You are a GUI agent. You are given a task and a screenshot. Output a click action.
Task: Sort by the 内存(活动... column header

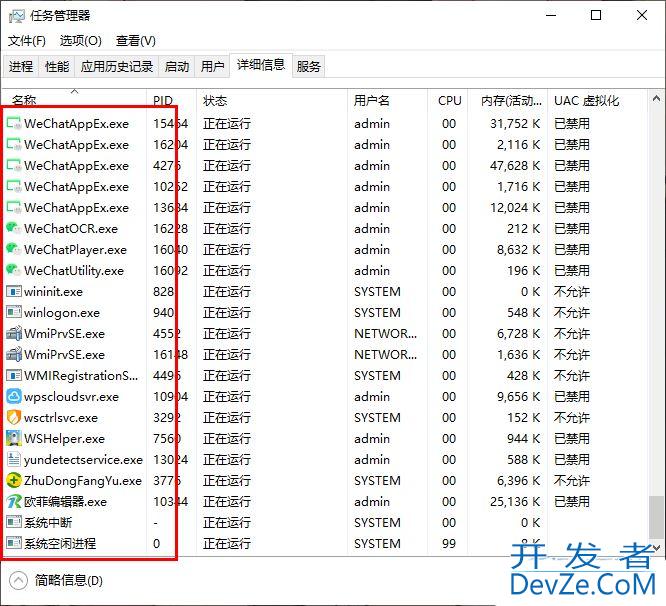pyautogui.click(x=508, y=101)
